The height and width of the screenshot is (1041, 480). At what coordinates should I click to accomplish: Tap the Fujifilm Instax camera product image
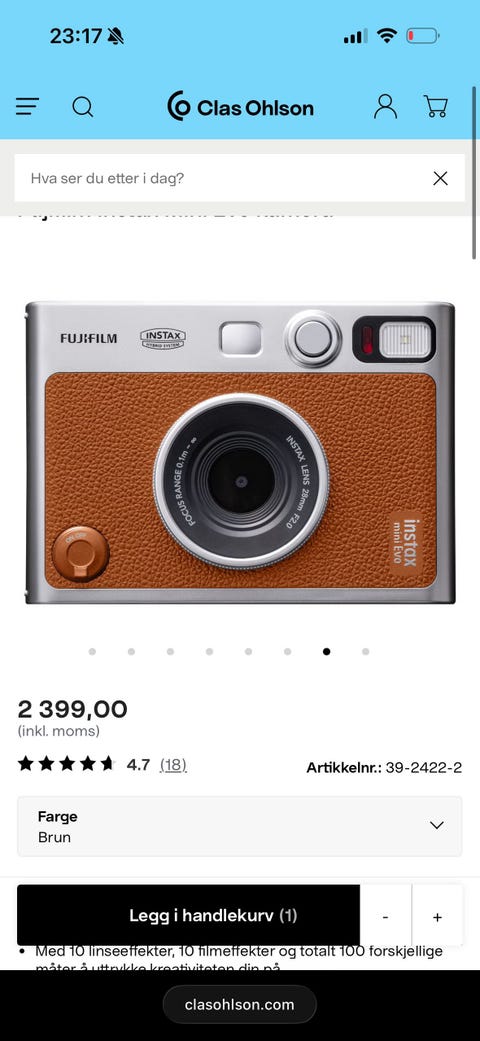[240, 453]
